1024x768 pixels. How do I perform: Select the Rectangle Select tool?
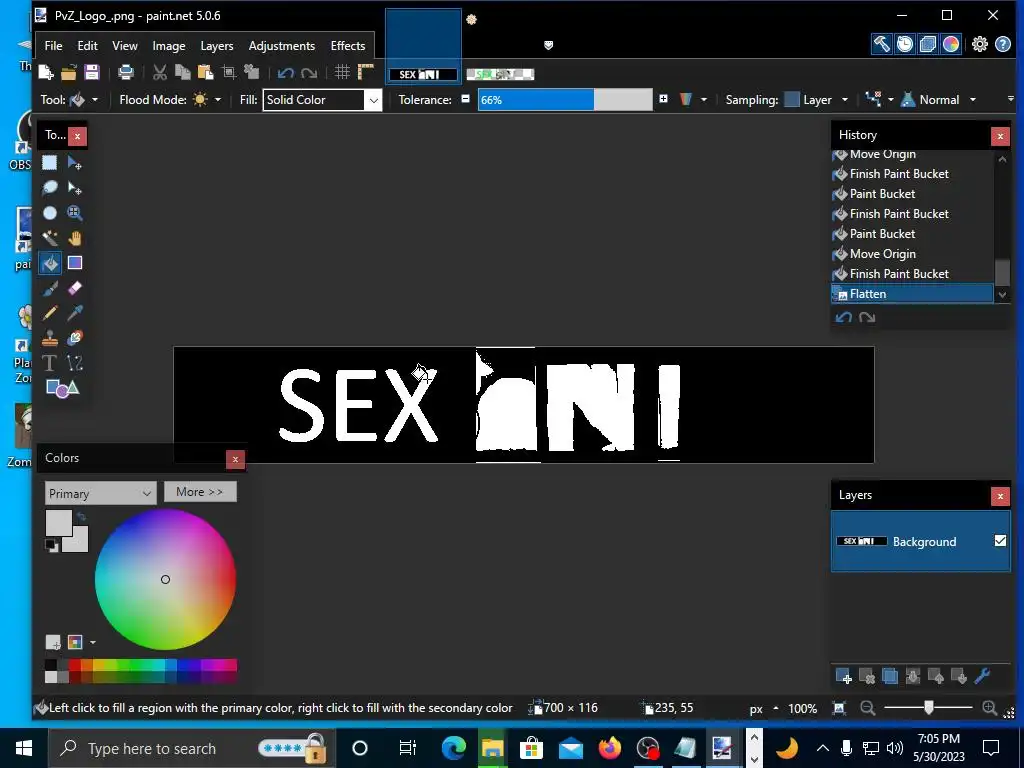tap(50, 163)
